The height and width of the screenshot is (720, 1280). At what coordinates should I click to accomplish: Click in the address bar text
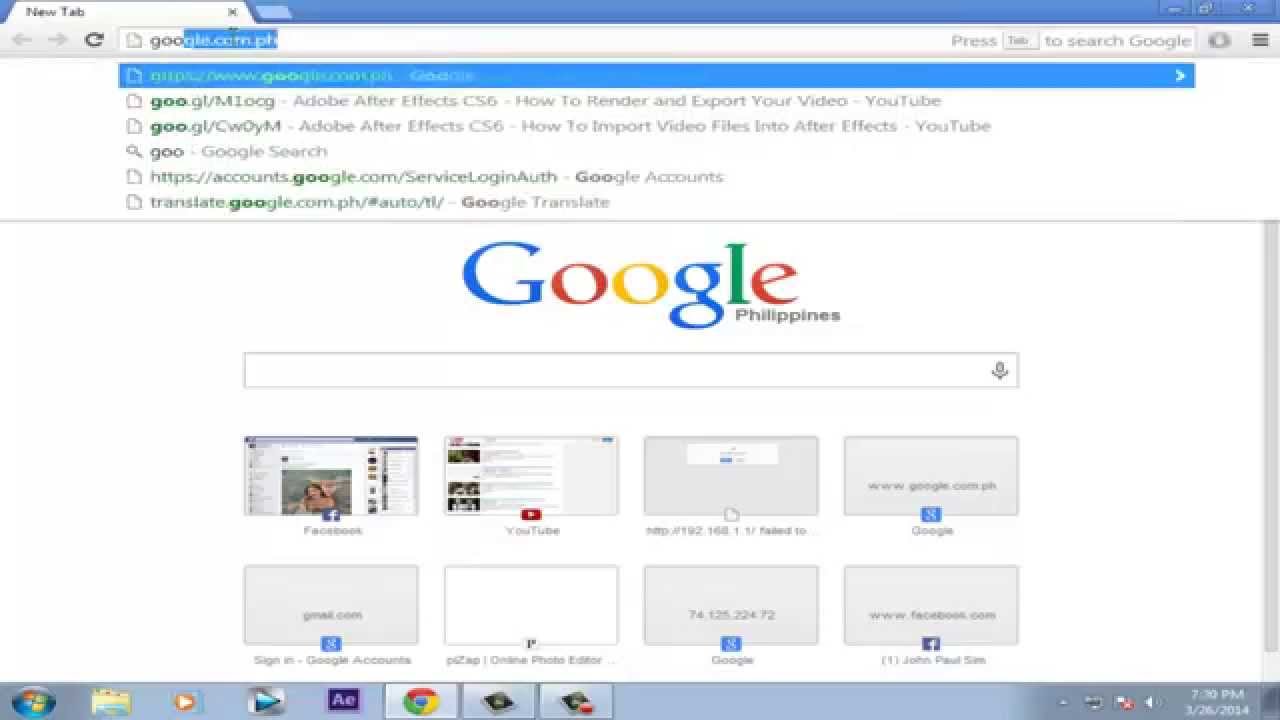(x=213, y=40)
